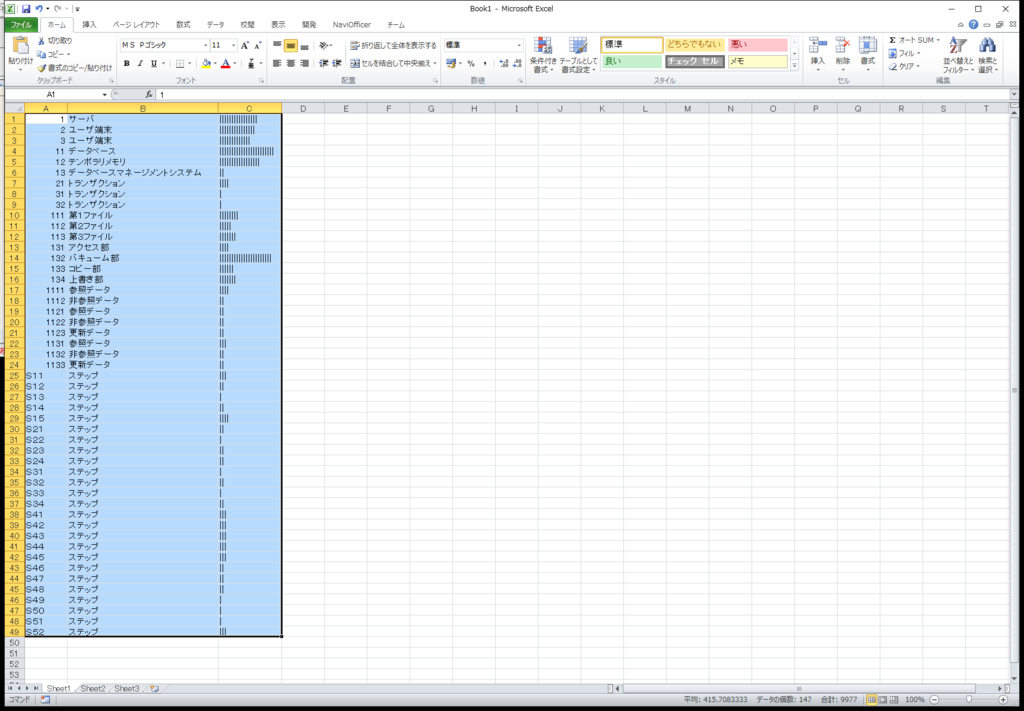
Task: Click the Paste (貼り付け) clipboard icon
Action: (x=20, y=46)
